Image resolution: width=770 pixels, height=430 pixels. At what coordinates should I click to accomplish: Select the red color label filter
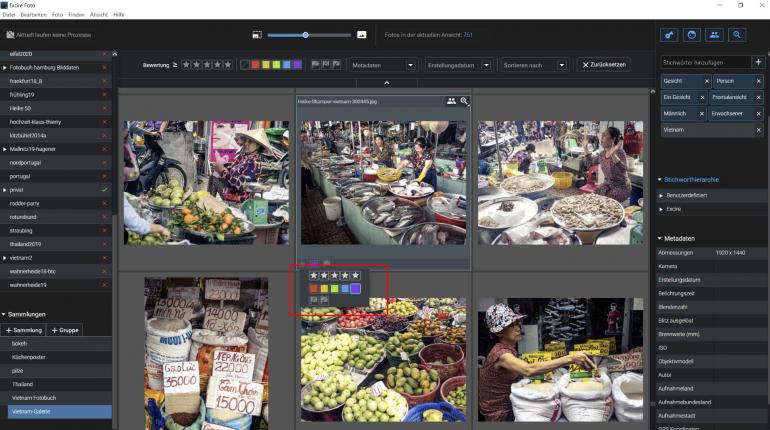pyautogui.click(x=257, y=65)
